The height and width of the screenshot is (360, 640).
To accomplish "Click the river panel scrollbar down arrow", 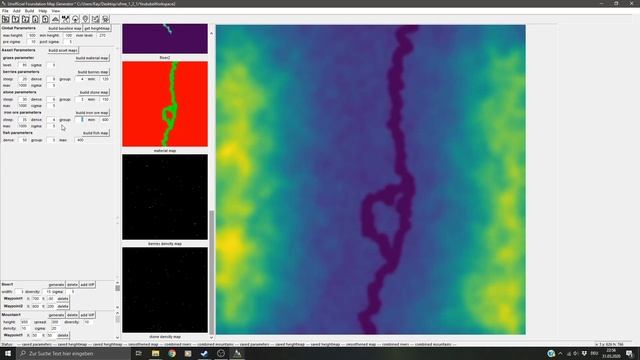I will [118, 307].
